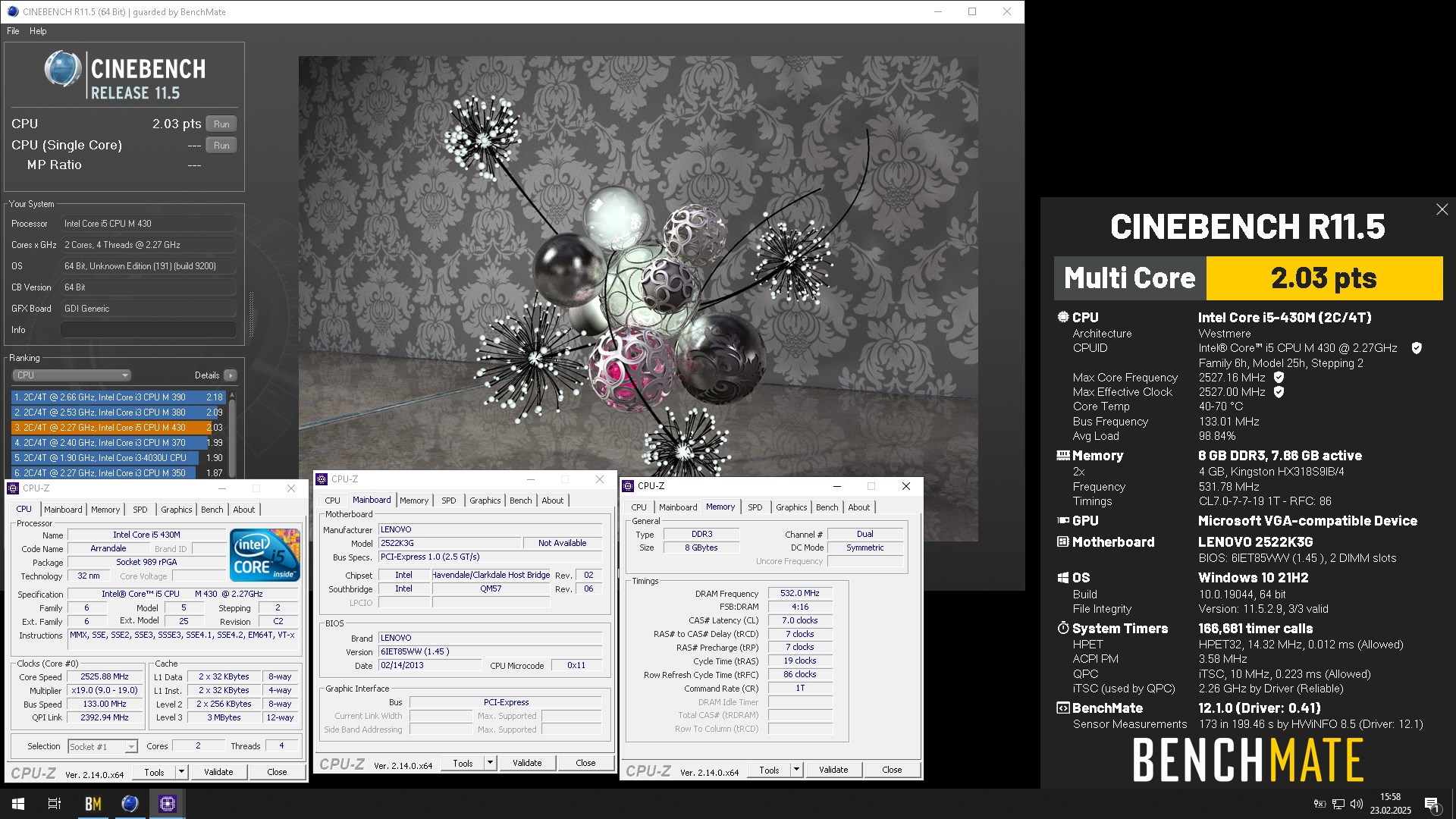Open the Help menu in Cinebench

tap(38, 31)
